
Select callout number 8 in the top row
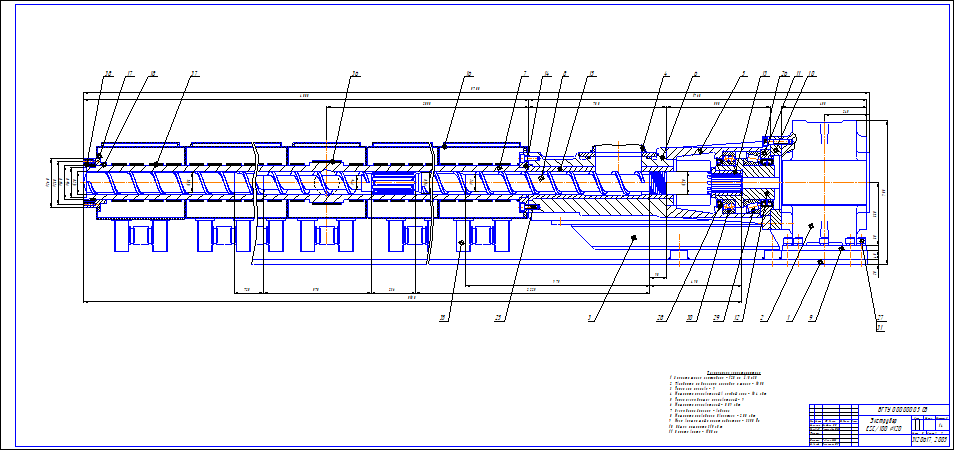click(565, 74)
